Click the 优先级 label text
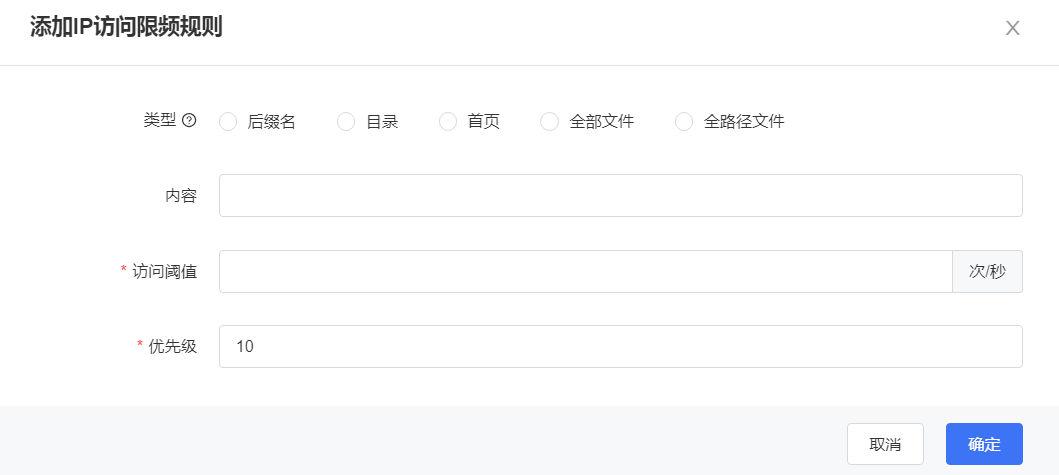Screen dimensions: 1059x475 coord(173,347)
